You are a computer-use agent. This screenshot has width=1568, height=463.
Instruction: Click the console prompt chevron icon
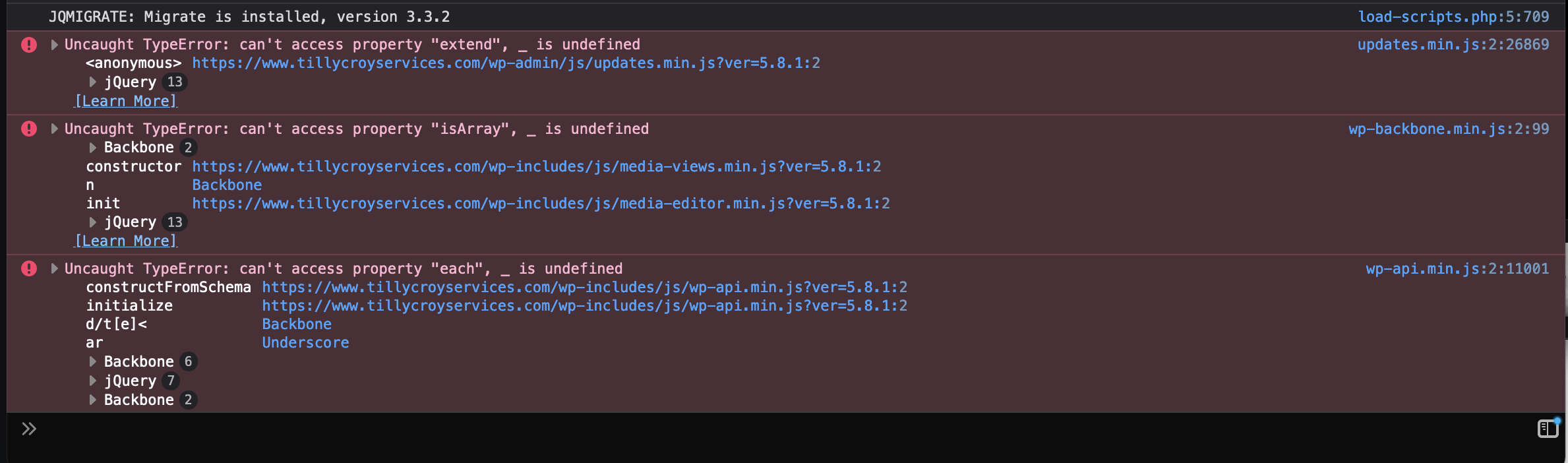(28, 429)
